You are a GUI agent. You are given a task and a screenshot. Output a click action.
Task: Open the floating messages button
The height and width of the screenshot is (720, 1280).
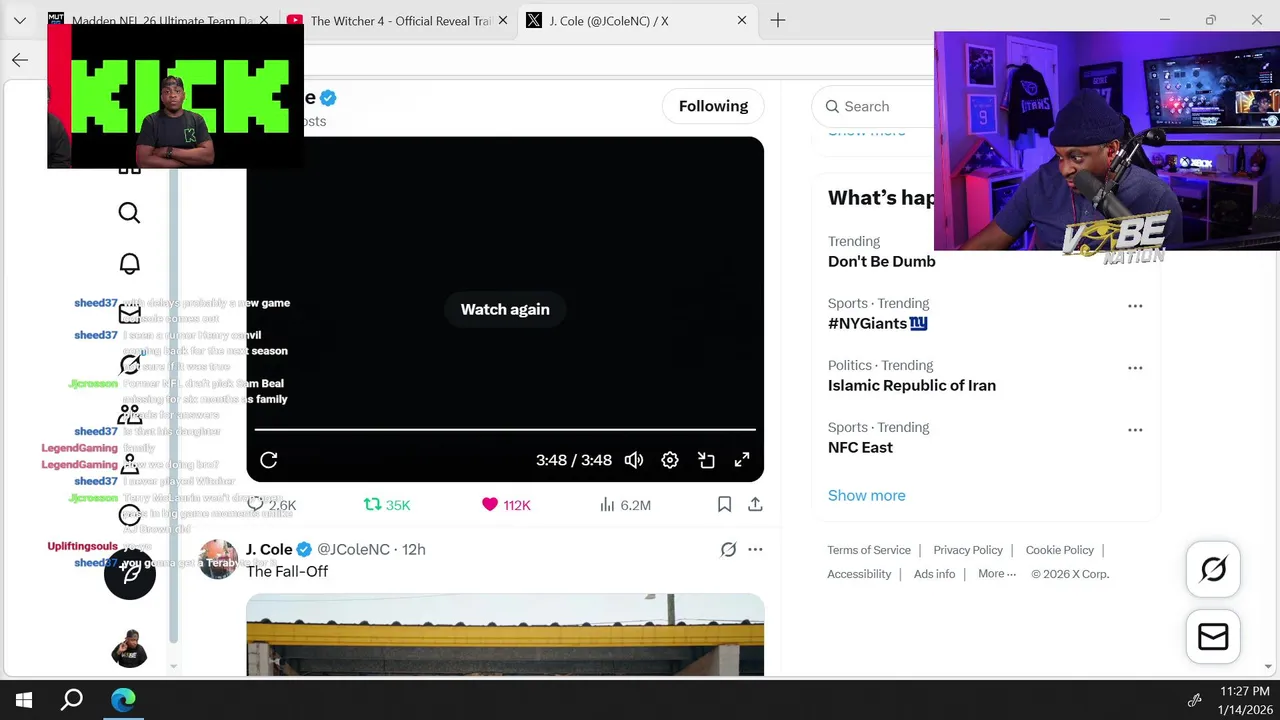(1213, 637)
